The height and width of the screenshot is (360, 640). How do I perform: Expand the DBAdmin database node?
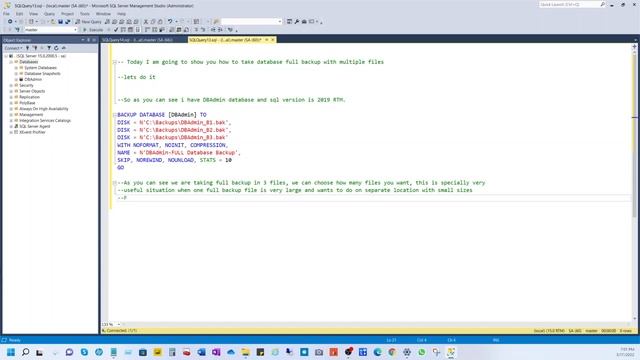(16, 79)
